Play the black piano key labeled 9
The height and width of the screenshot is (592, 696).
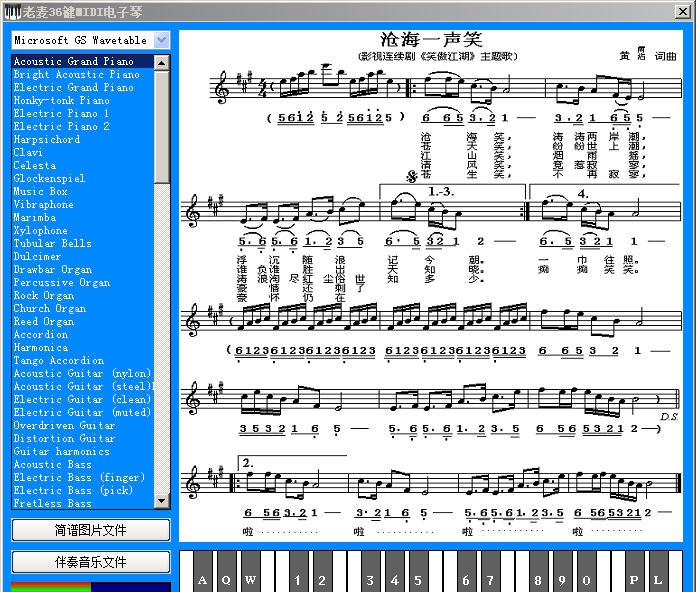pos(562,571)
